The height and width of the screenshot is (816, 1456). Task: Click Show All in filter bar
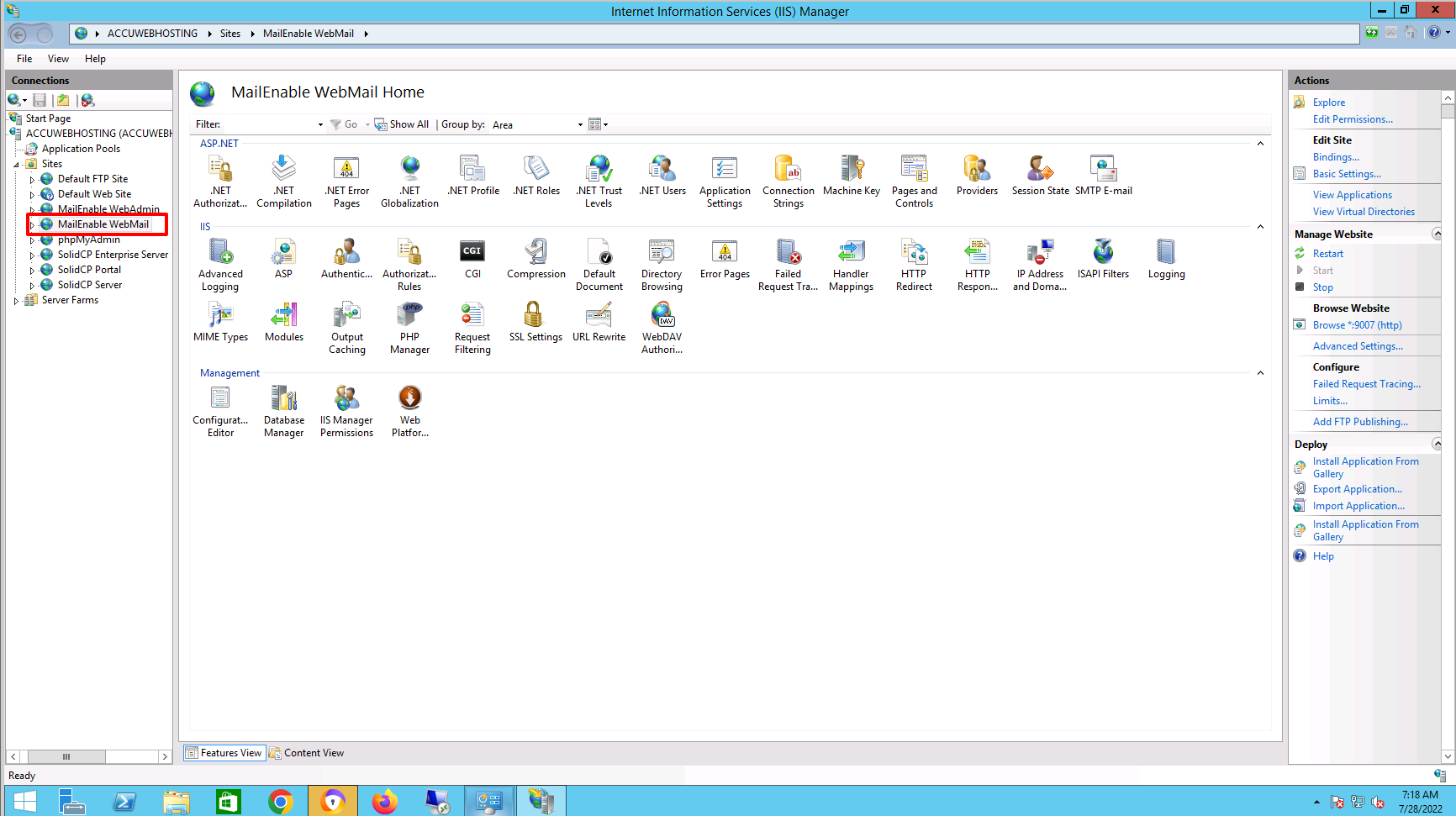[x=402, y=124]
